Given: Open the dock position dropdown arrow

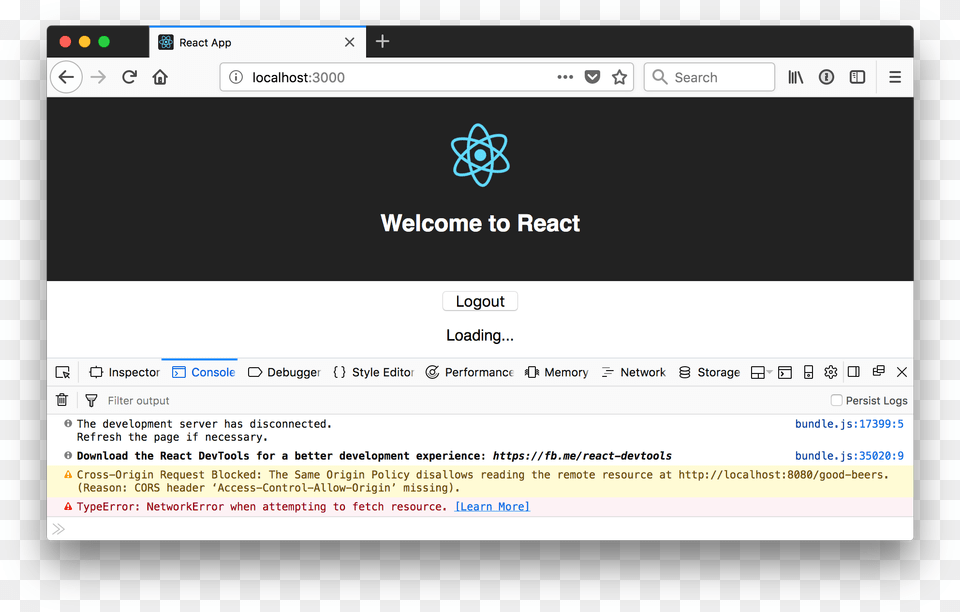Looking at the screenshot, I should [x=770, y=372].
